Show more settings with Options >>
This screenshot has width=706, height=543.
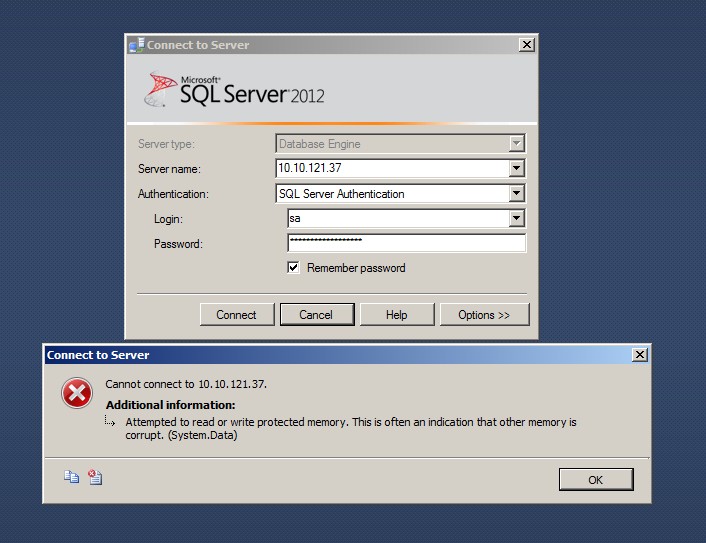(x=484, y=315)
